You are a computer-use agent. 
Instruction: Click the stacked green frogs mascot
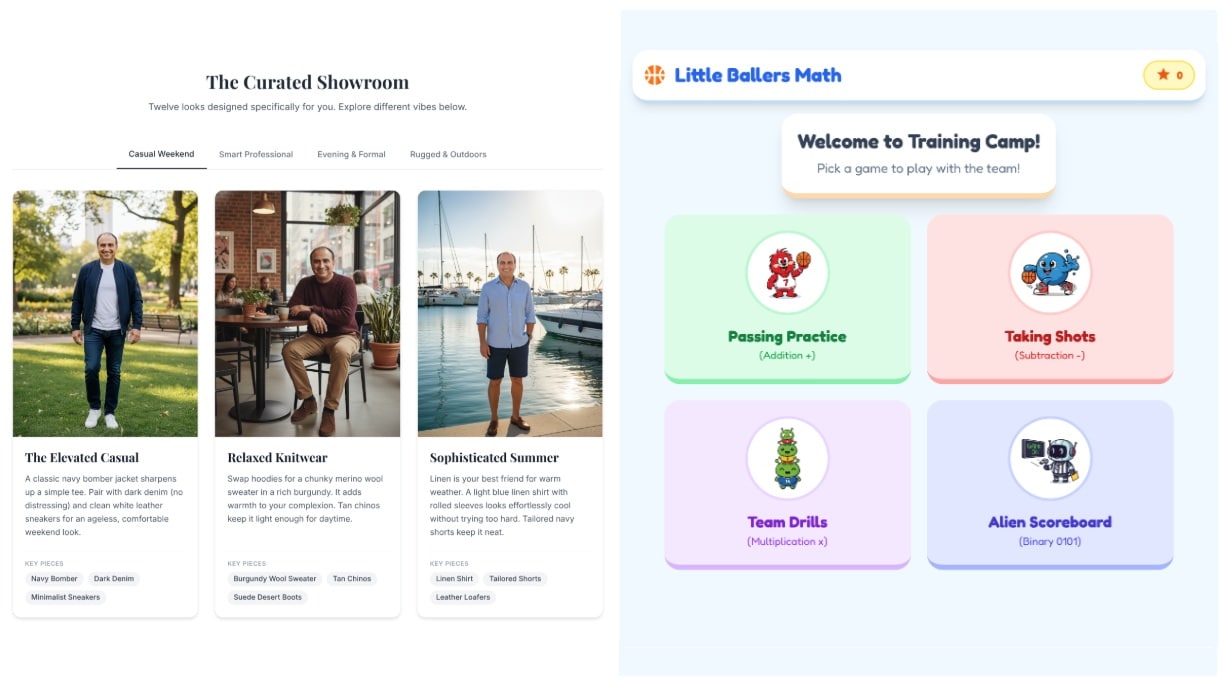point(788,458)
